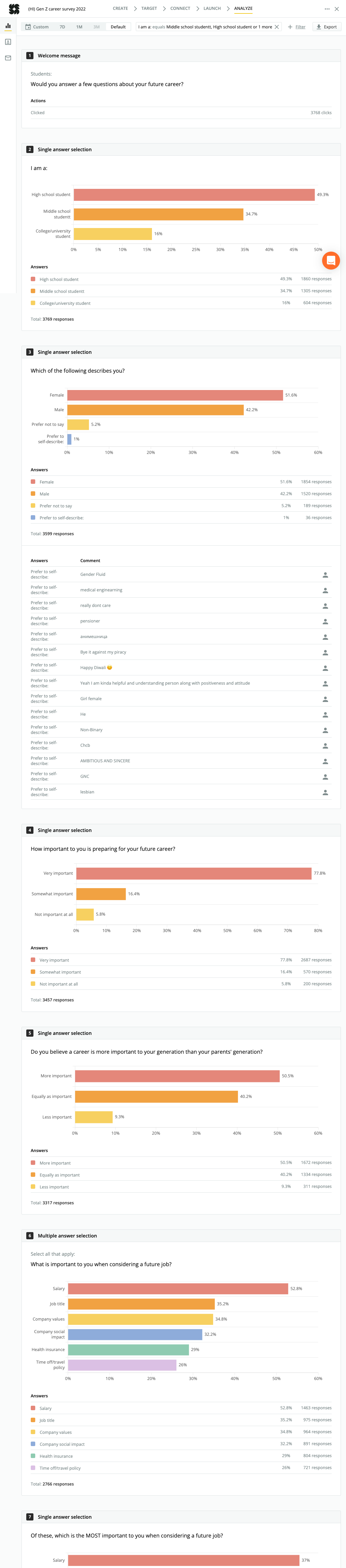This screenshot has width=346, height=1568.
Task: Remove the 'I am a' filter
Action: coord(277,27)
